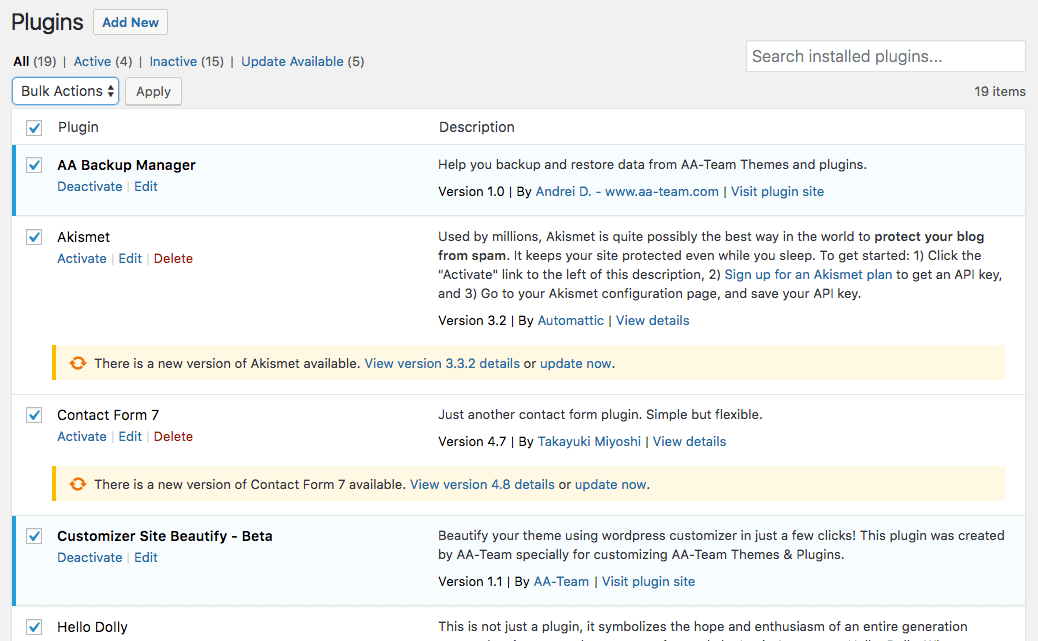Viewport: 1038px width, 641px height.
Task: Click the Apply button
Action: pyautogui.click(x=154, y=91)
